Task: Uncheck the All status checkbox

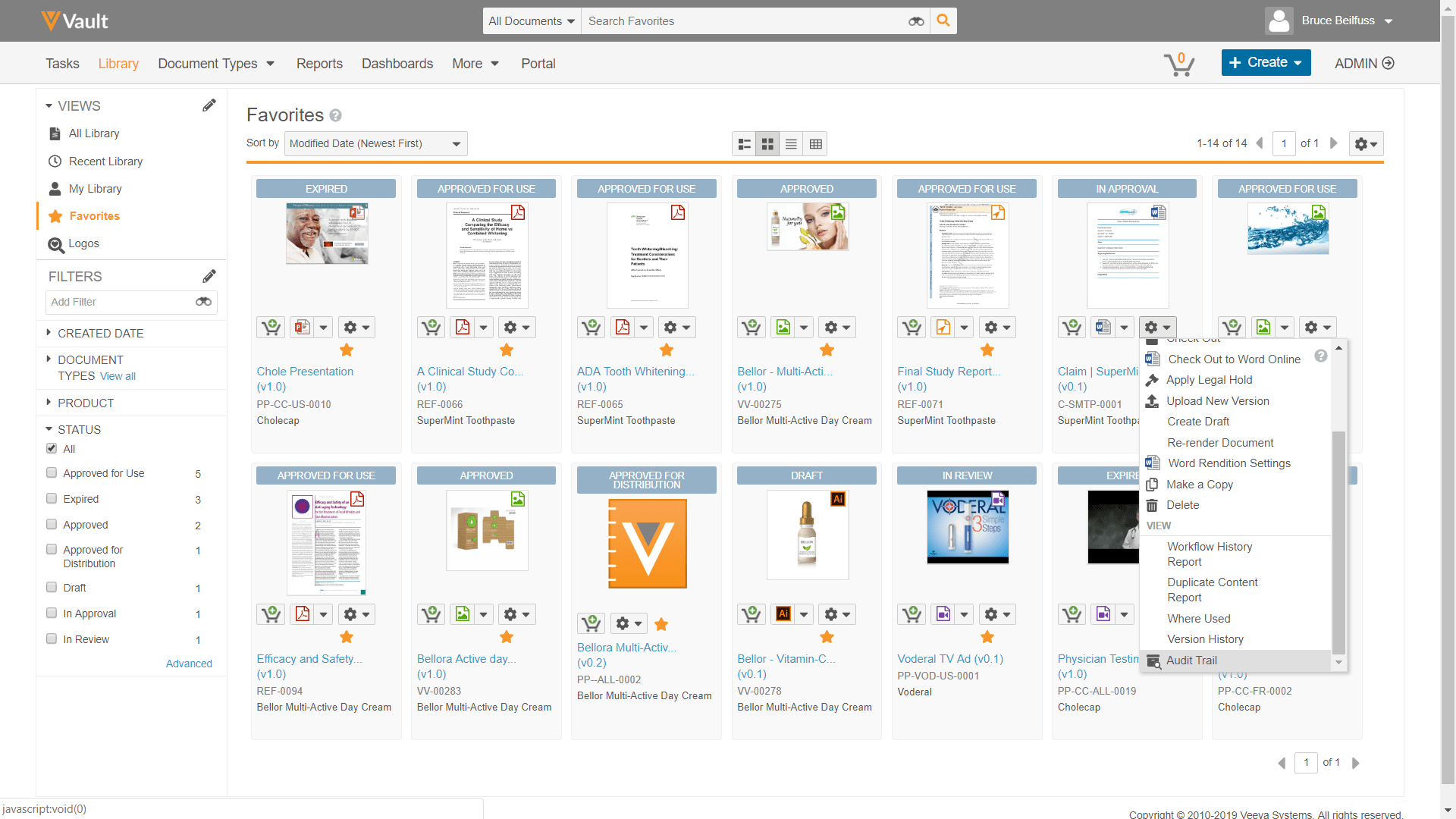Action: [52, 448]
